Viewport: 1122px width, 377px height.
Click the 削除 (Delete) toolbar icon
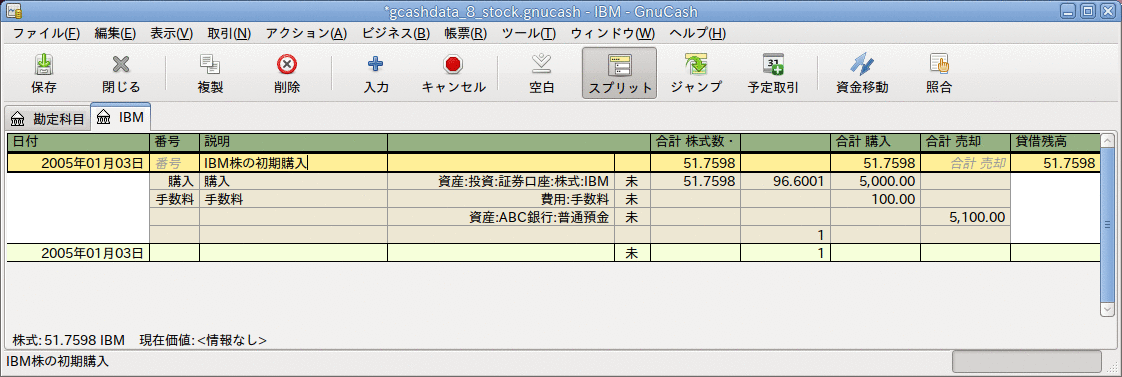[x=287, y=65]
